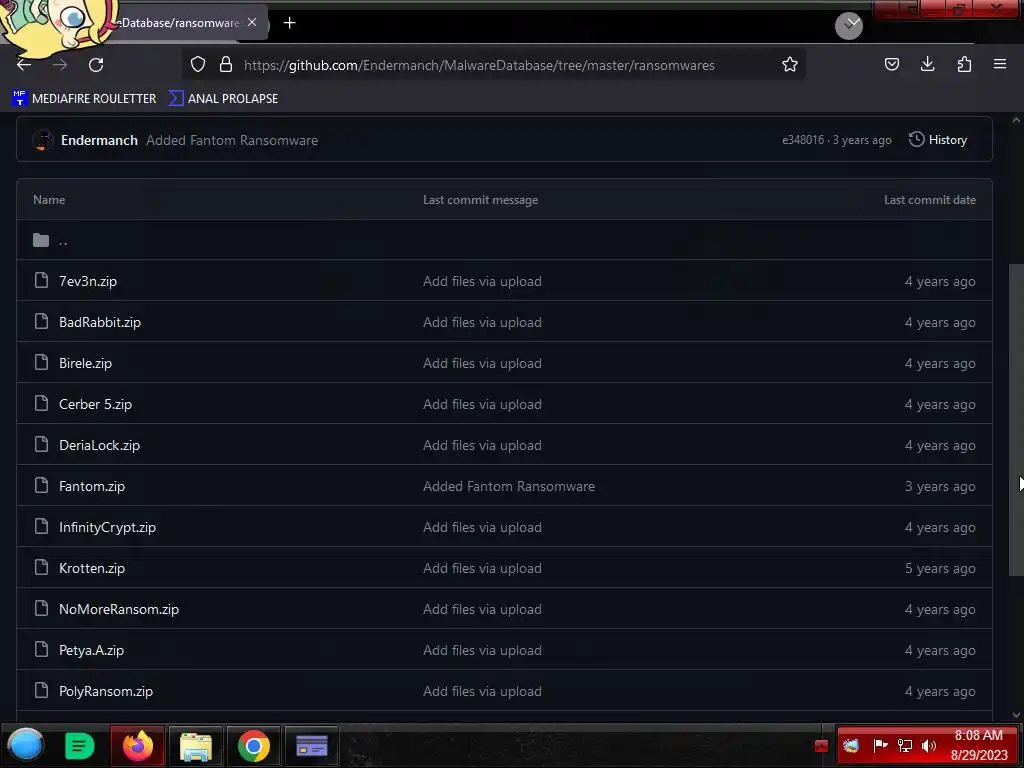Click '5 years ago' date on Krotten row

tap(940, 568)
